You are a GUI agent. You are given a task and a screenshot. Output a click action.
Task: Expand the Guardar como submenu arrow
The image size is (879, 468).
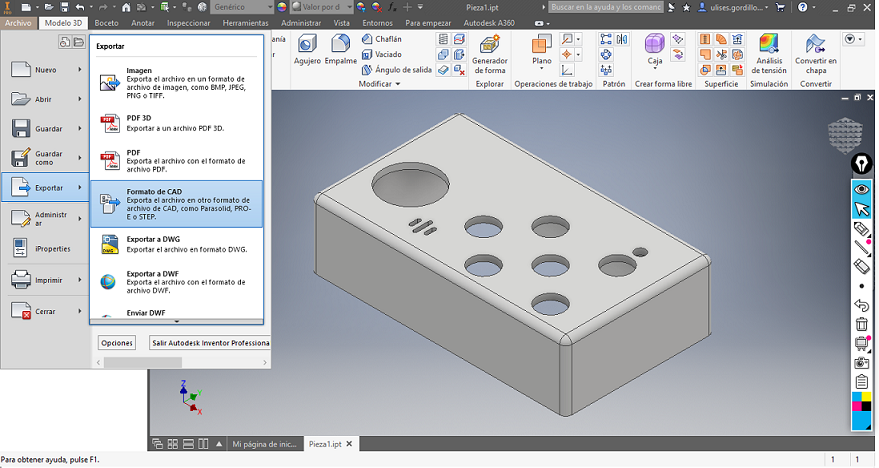point(80,158)
